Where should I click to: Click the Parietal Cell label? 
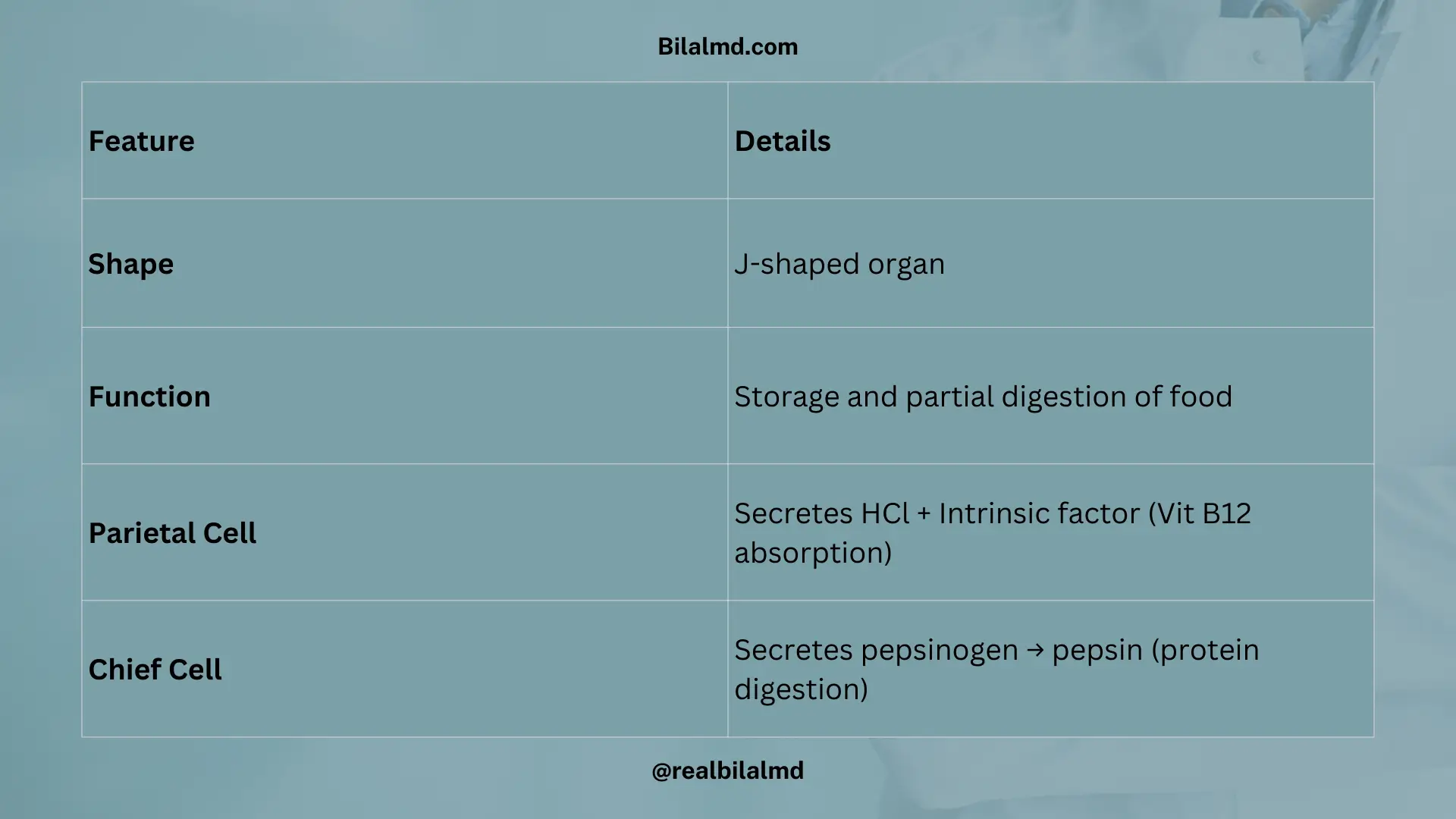172,533
